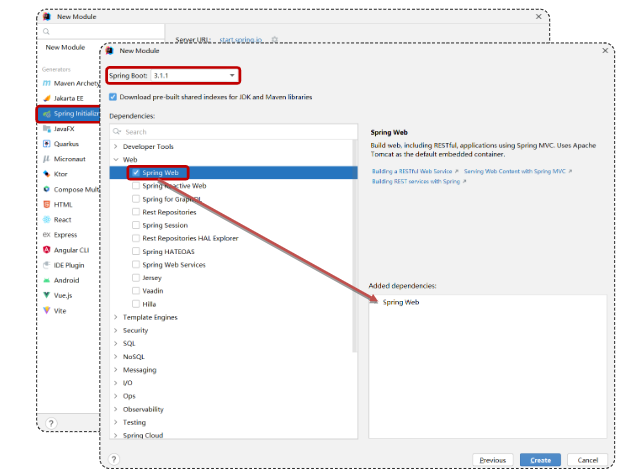Open Building a RESTful Web Service link
The image size is (629, 475).
pos(415,171)
